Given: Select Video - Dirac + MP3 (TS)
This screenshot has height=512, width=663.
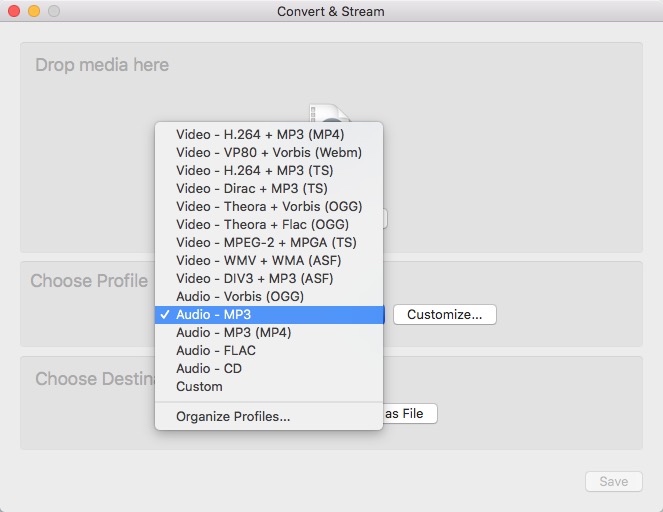Looking at the screenshot, I should (269, 189).
